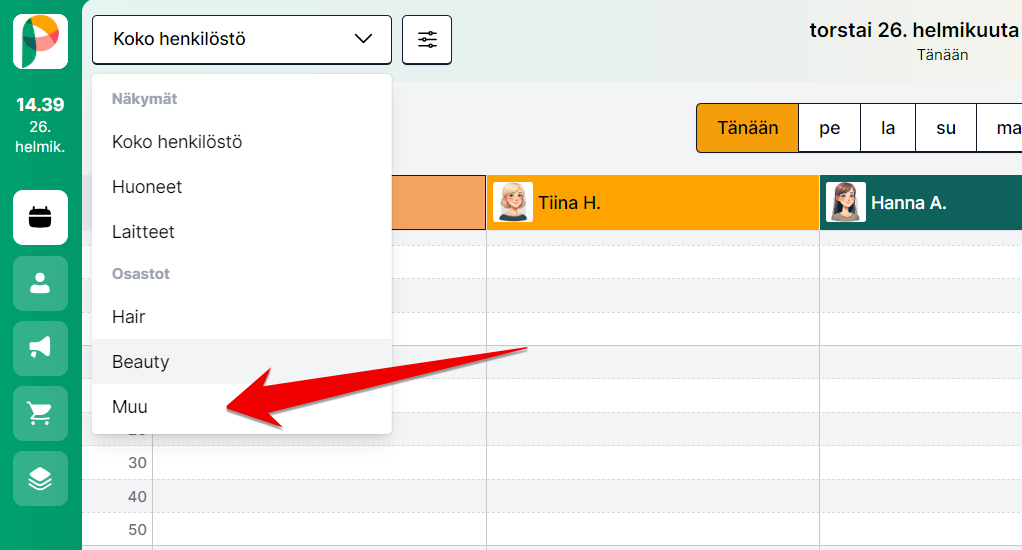The width and height of the screenshot is (1022, 550).
Task: Choose the Muu department
Action: [130, 407]
